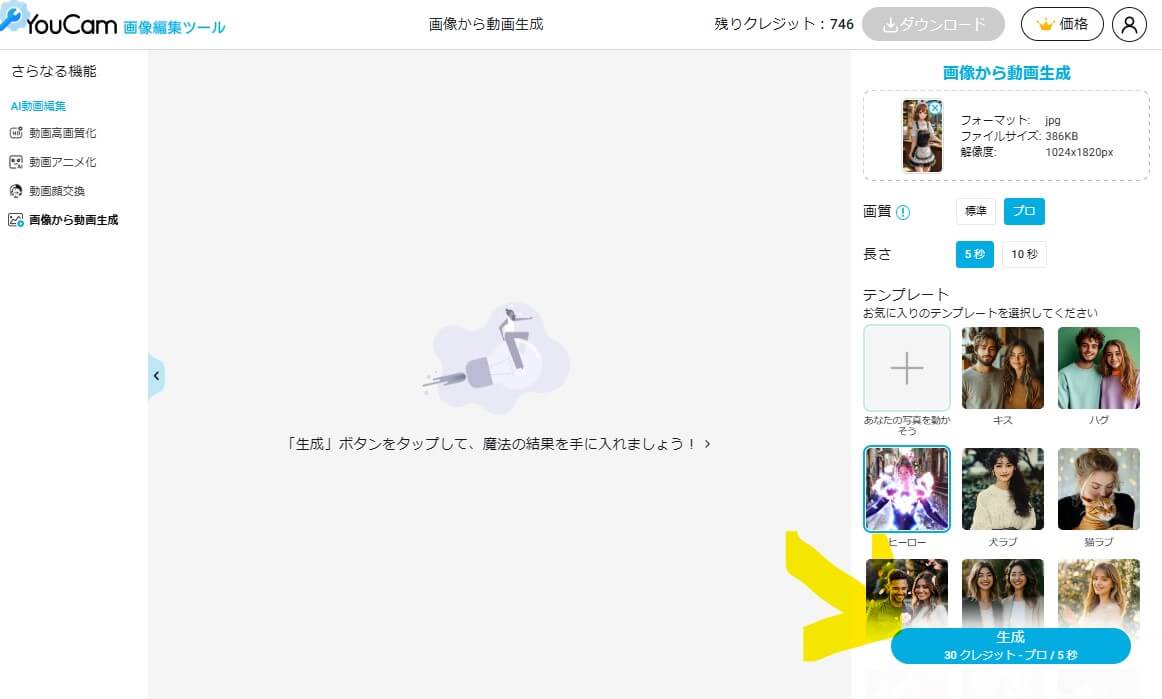Click the 画像編集ツール header text
Image resolution: width=1162 pixels, height=699 pixels.
174,27
